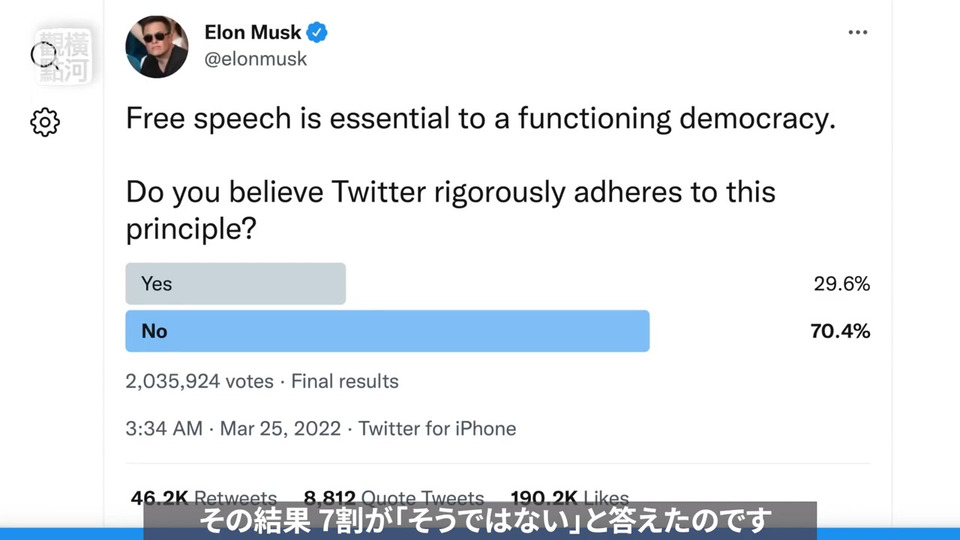Click the poll question about Twitter's principle
The height and width of the screenshot is (540, 960).
tap(450, 210)
